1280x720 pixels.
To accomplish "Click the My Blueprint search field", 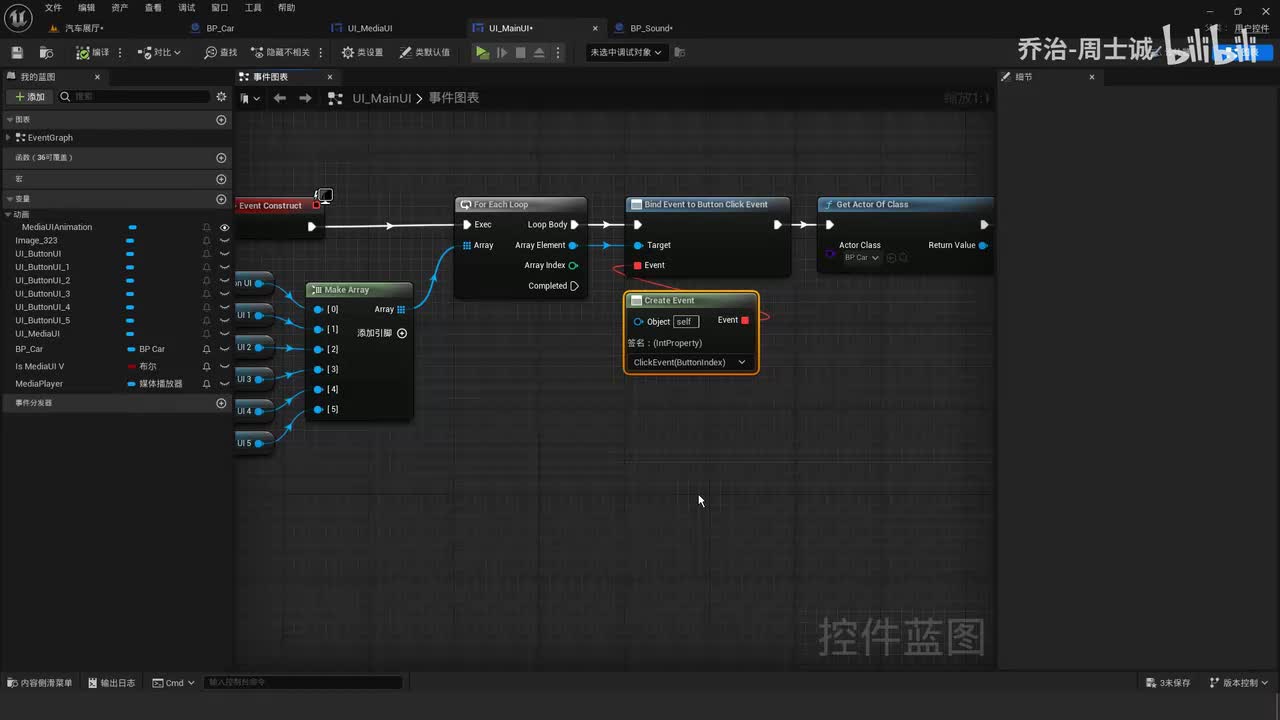I will pos(135,97).
